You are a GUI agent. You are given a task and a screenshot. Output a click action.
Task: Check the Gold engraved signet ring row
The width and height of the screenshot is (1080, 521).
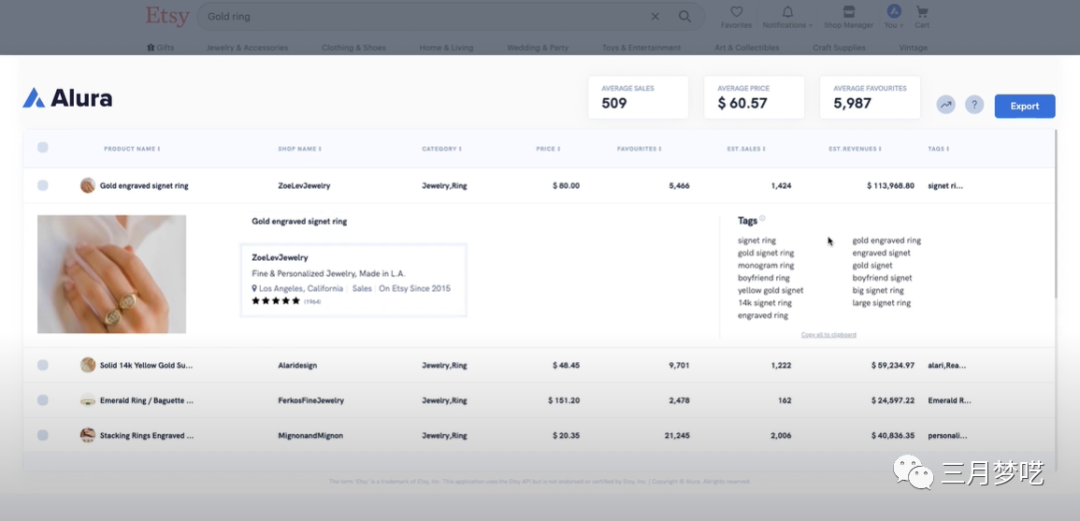pos(43,186)
